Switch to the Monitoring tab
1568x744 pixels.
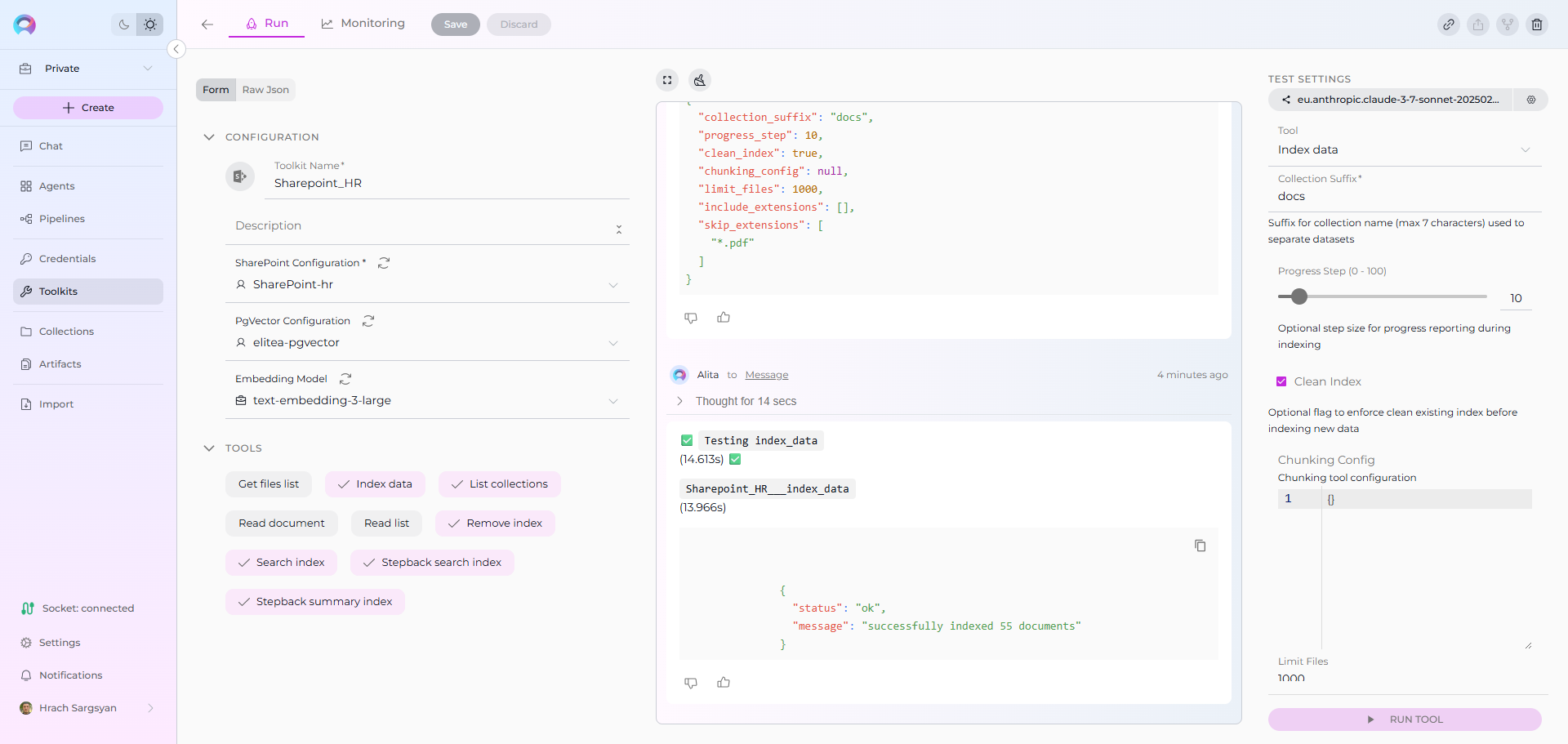pos(363,24)
